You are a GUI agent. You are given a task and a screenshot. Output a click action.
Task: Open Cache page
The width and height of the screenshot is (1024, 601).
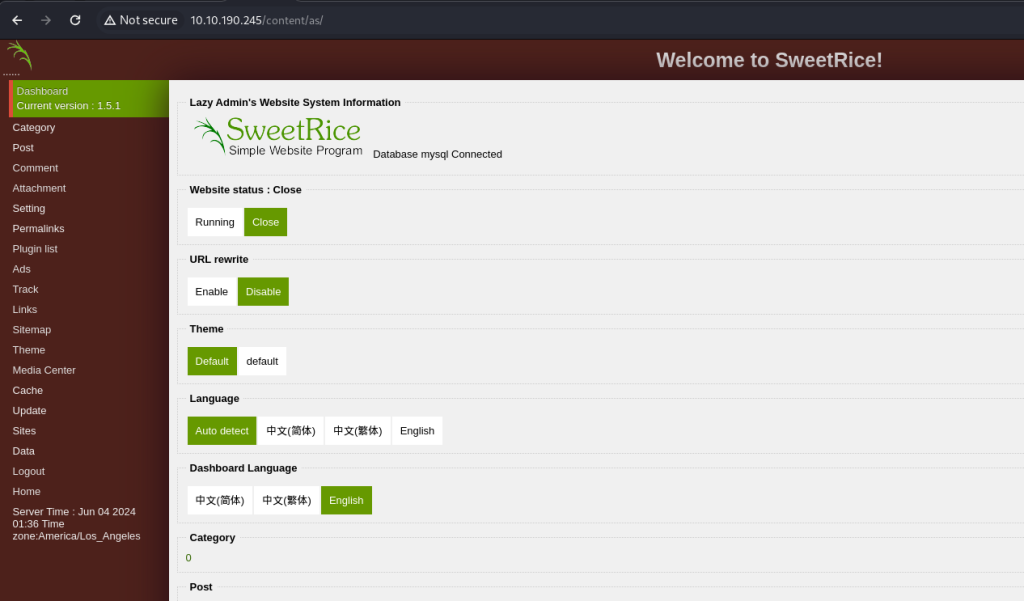27,391
